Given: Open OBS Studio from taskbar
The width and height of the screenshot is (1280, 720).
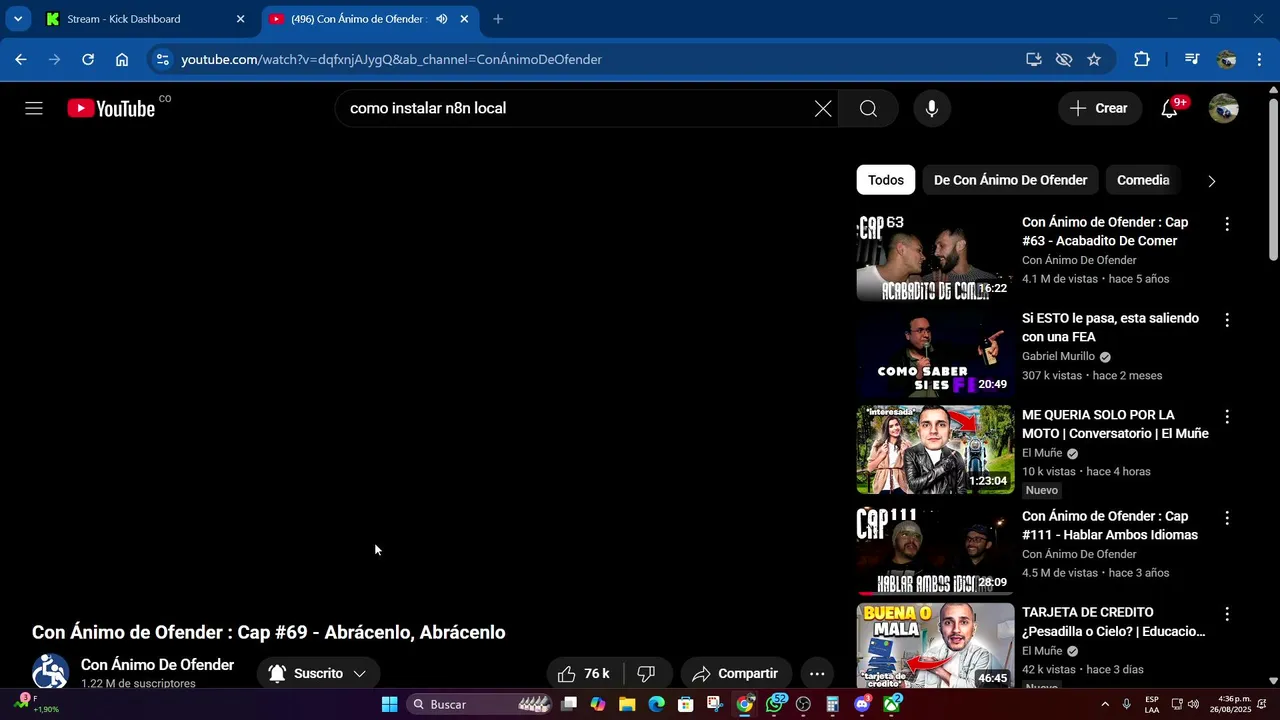Looking at the screenshot, I should coord(803,704).
